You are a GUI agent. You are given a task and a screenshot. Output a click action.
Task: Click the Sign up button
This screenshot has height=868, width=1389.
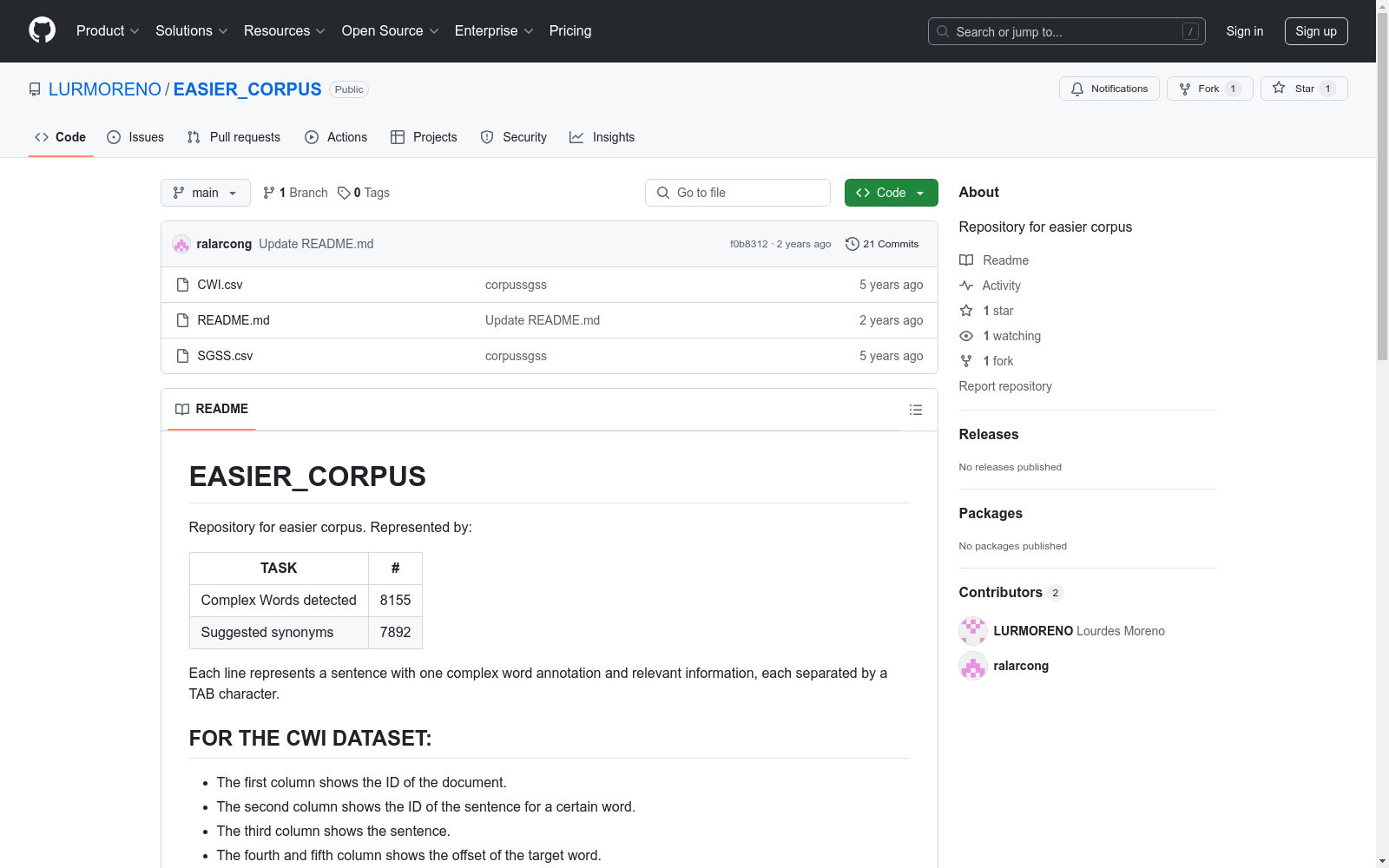1316,31
